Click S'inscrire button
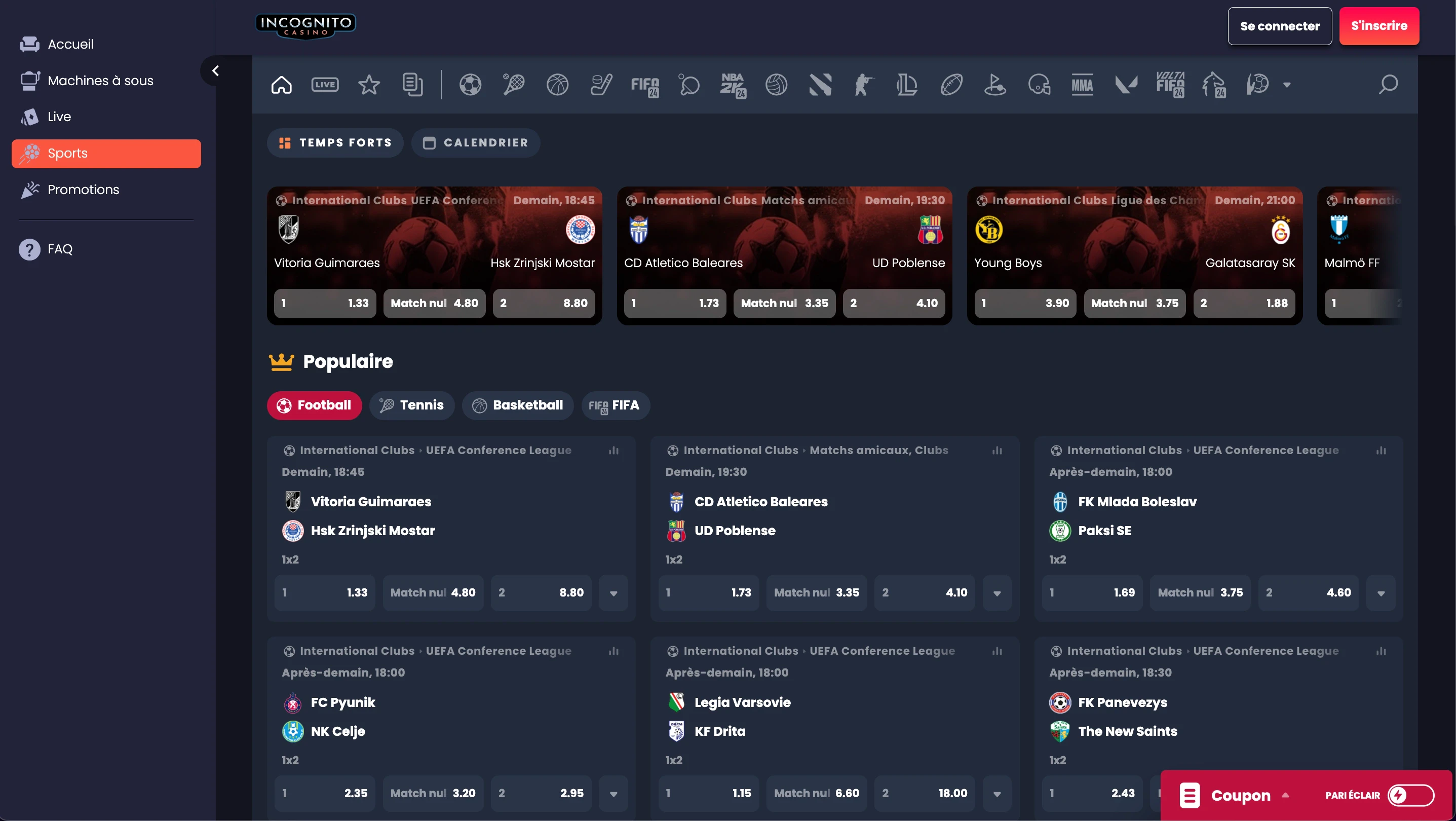 pyautogui.click(x=1379, y=26)
